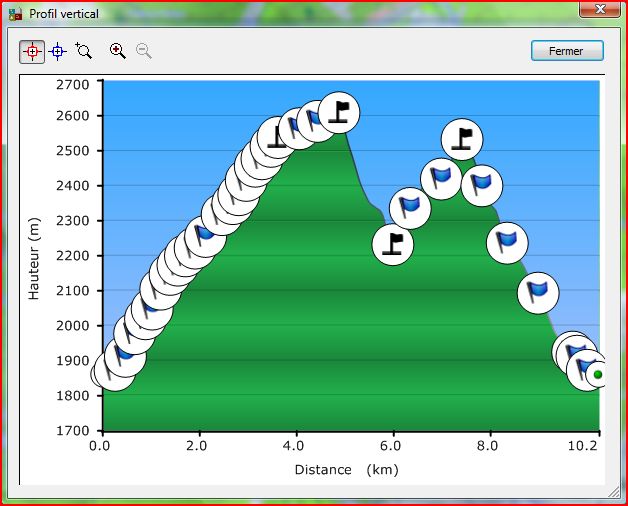Click the blue flag marker near 8.4 km
This screenshot has height=506, width=628.
508,241
